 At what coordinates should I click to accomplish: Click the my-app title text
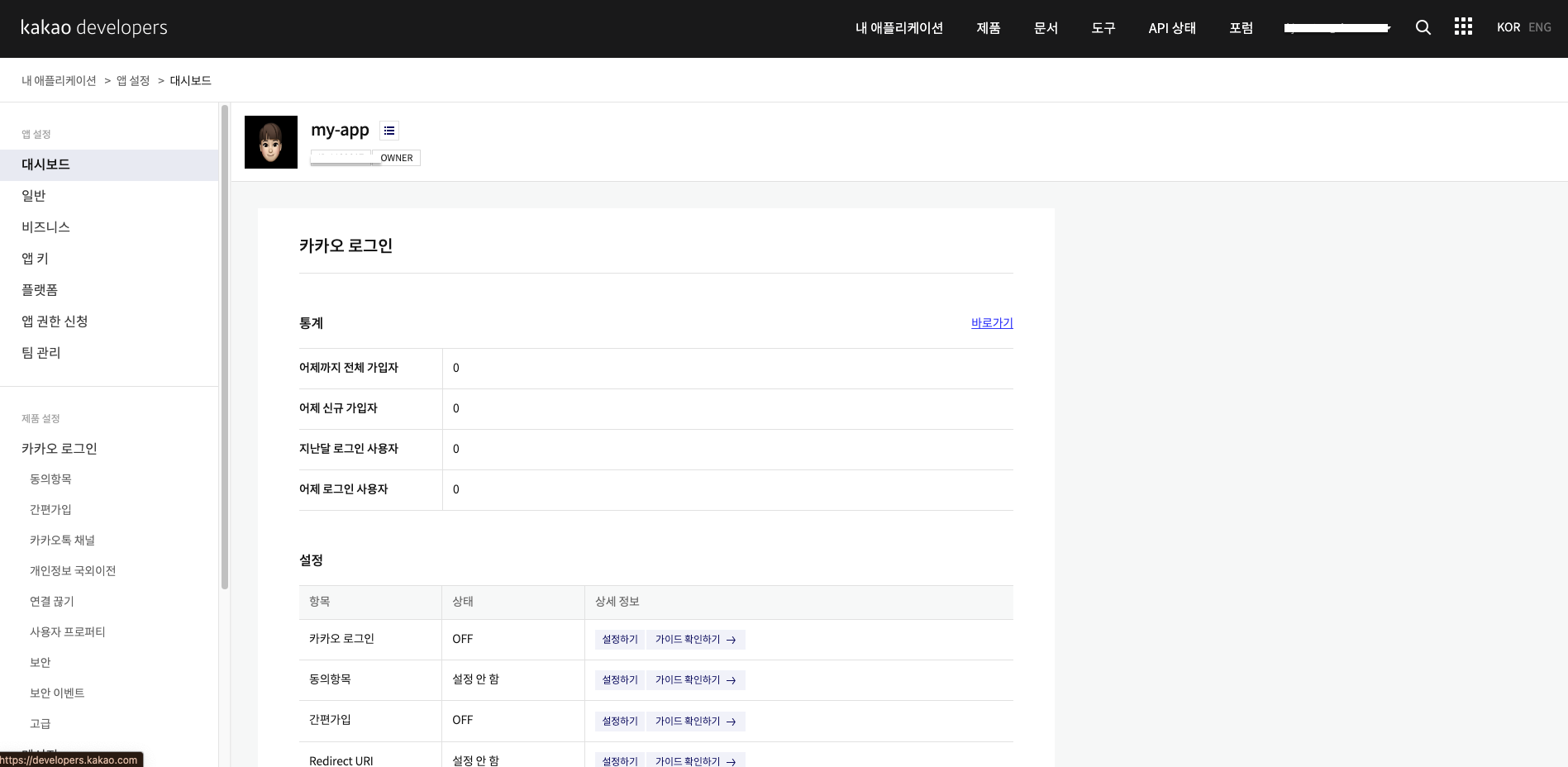pos(340,130)
